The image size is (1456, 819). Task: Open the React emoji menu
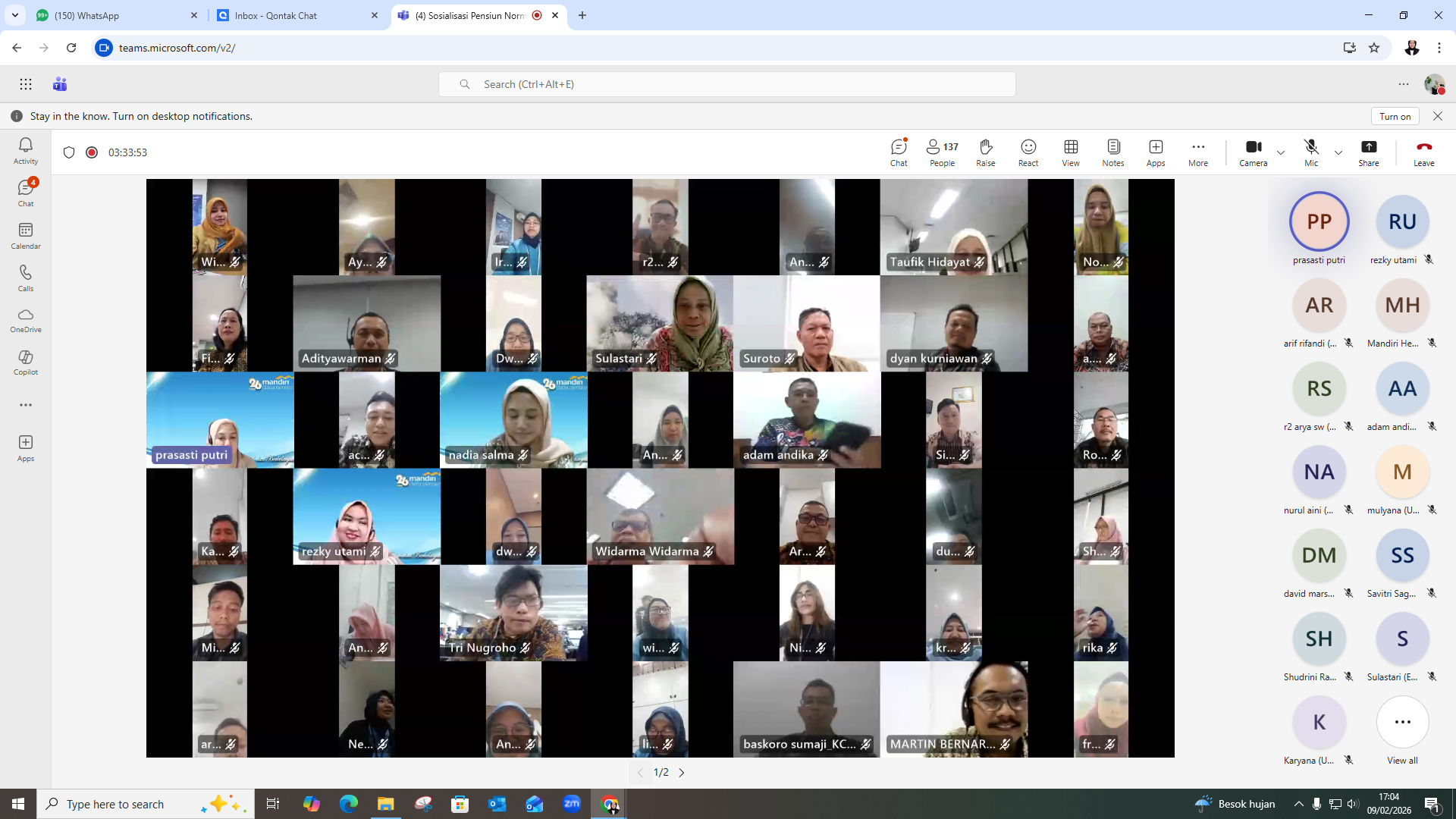point(1028,152)
